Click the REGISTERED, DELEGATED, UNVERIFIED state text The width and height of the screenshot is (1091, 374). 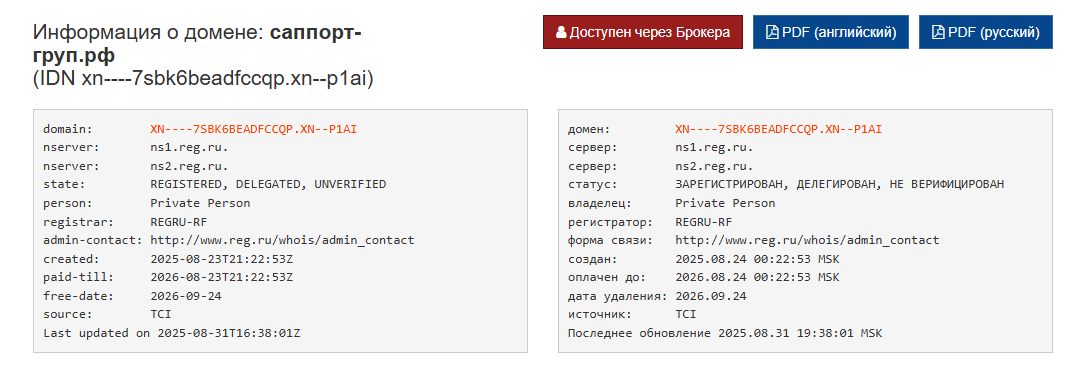click(x=268, y=185)
